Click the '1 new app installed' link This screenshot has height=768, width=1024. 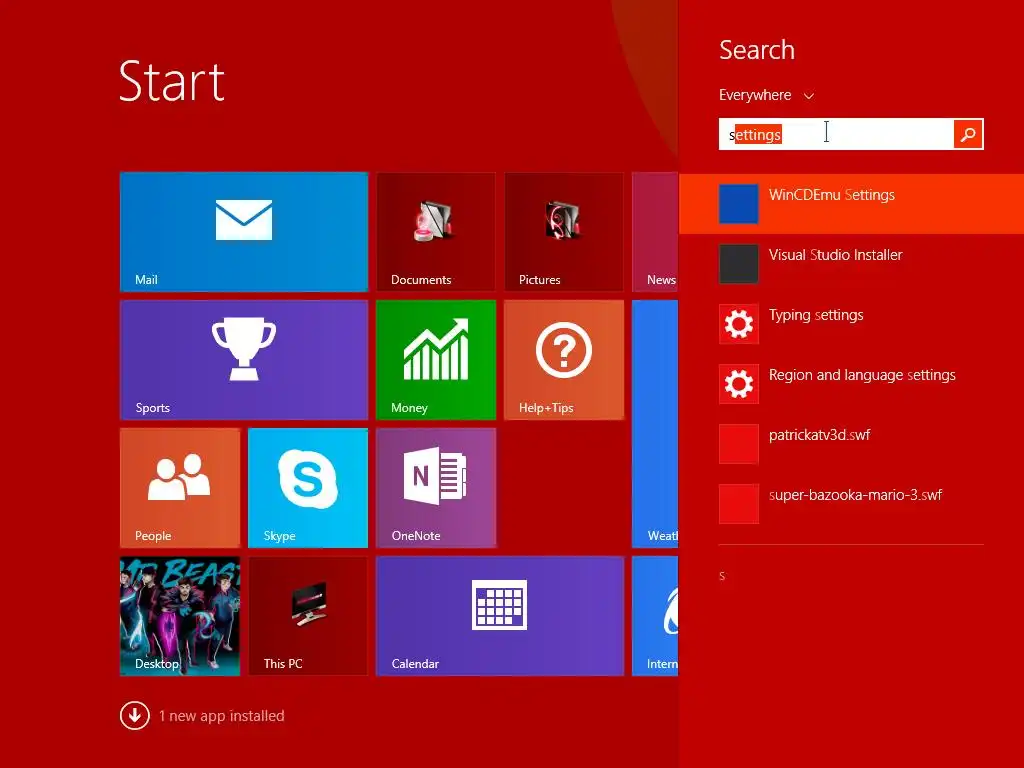pyautogui.click(x=221, y=716)
